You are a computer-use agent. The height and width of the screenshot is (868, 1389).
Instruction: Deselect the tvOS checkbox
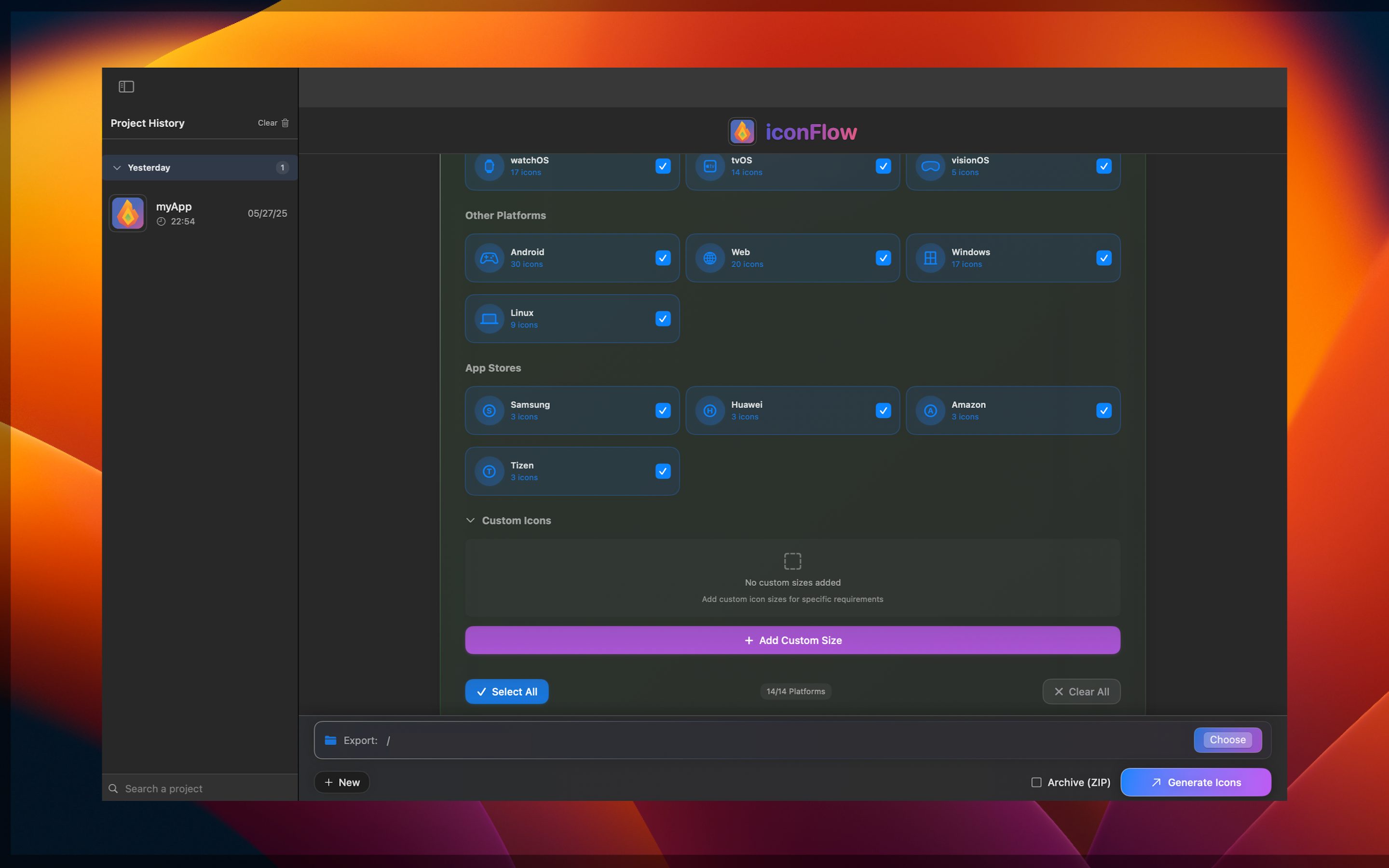[x=883, y=166]
